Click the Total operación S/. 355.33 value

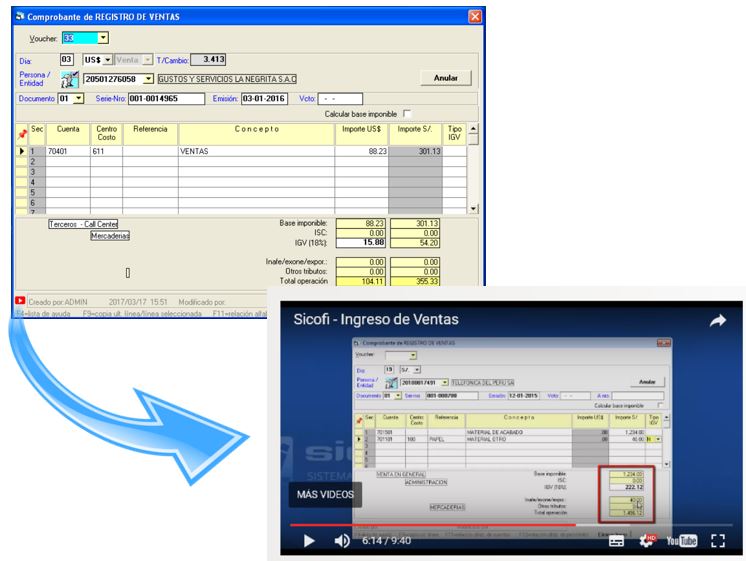[x=415, y=281]
